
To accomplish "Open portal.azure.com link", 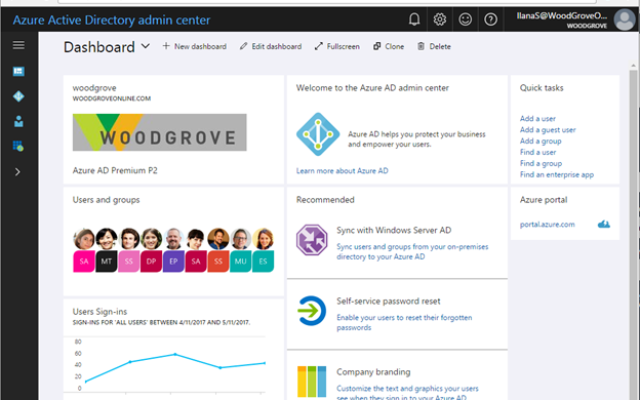I will (x=547, y=224).
